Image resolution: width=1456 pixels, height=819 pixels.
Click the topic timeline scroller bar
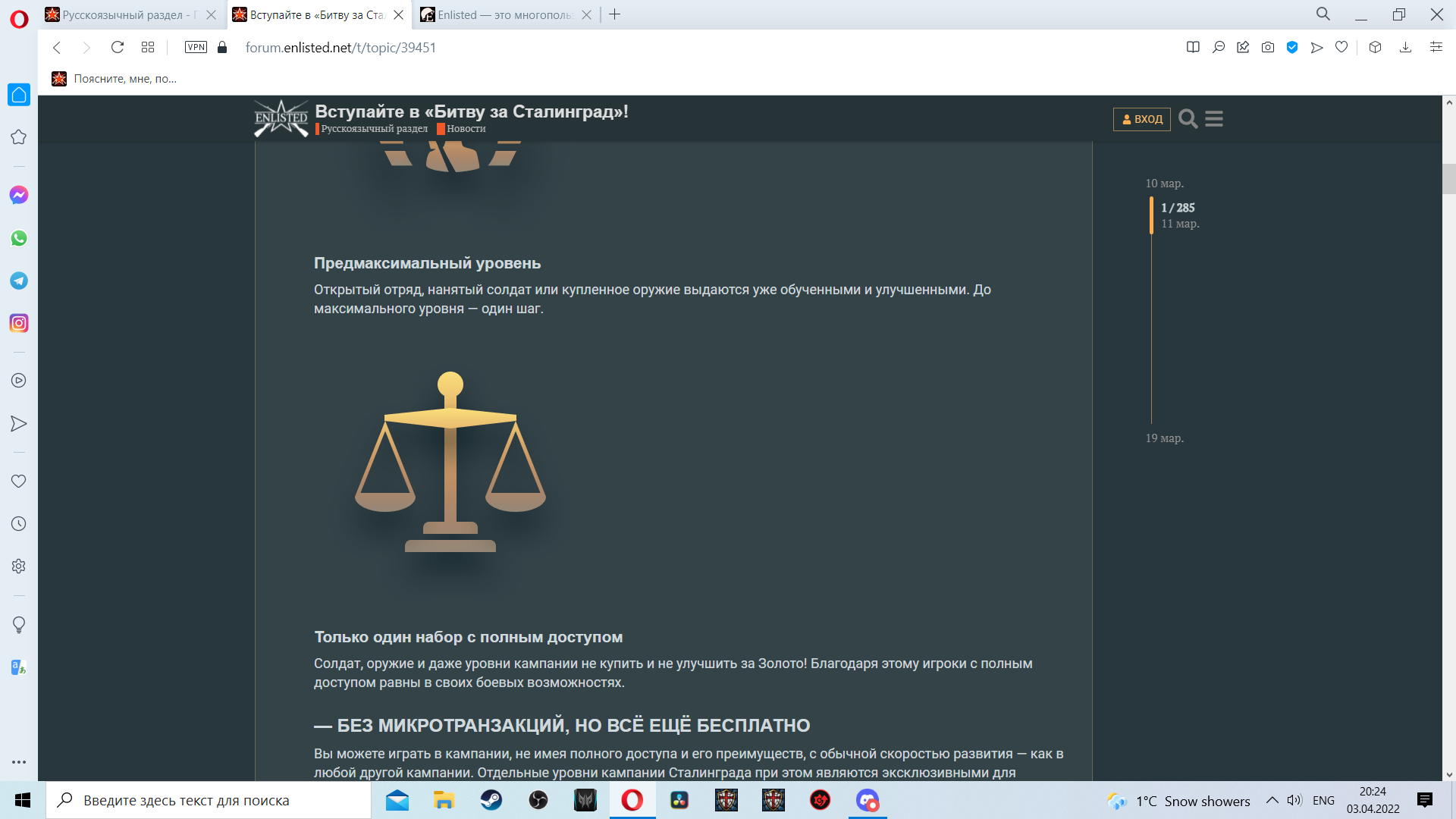[1151, 215]
